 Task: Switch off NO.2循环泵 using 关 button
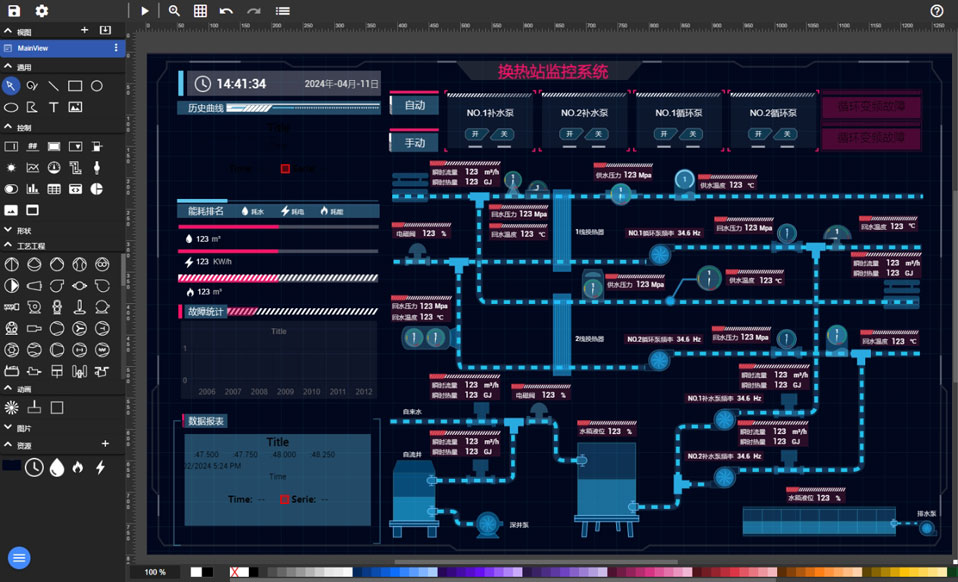(783, 134)
